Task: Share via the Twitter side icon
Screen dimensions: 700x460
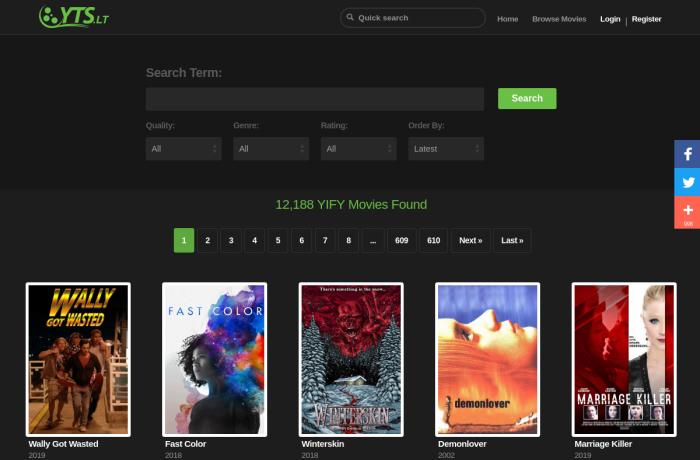Action: 688,182
